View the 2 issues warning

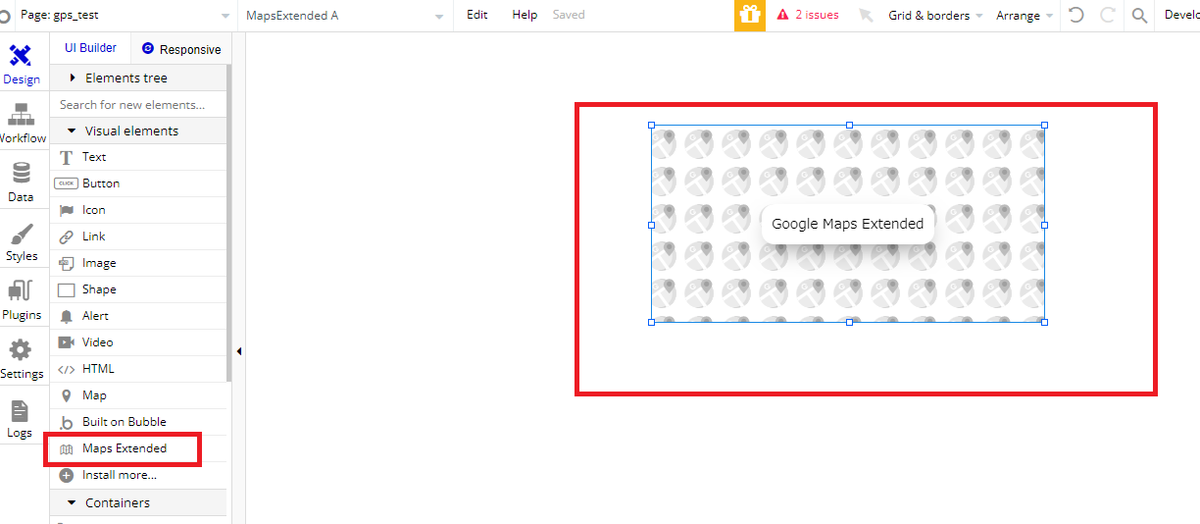(808, 15)
